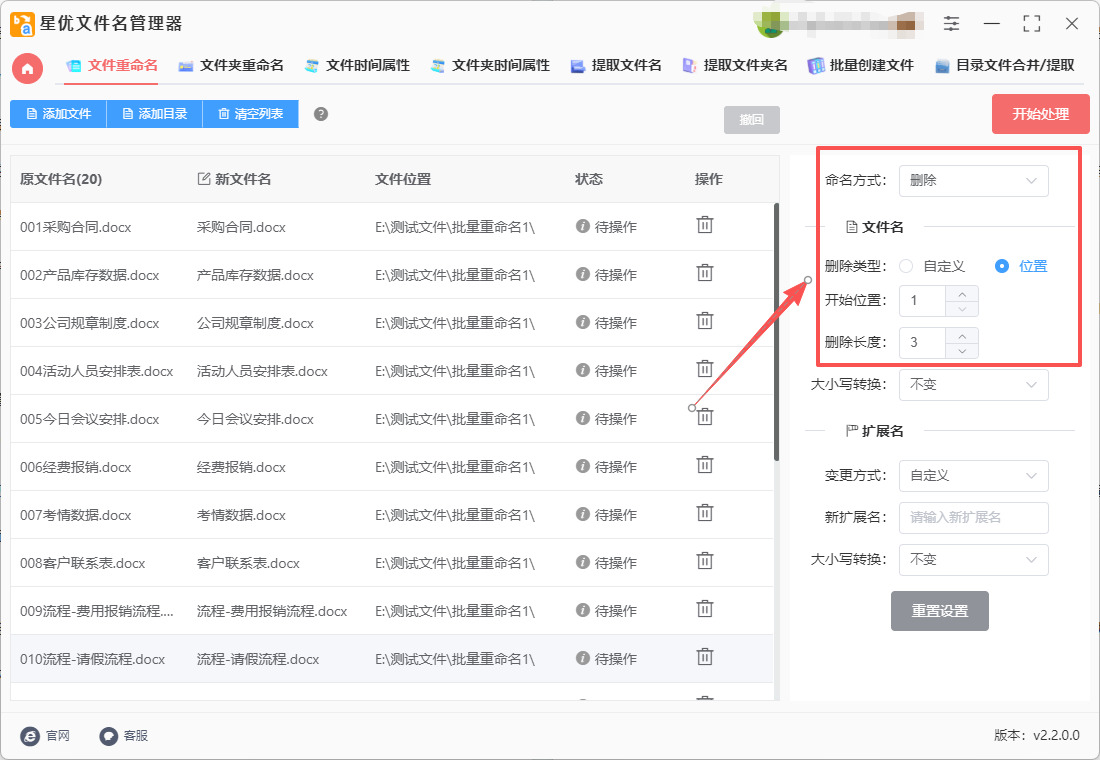The height and width of the screenshot is (760, 1100).
Task: Click 撤回 undo button
Action: (751, 120)
